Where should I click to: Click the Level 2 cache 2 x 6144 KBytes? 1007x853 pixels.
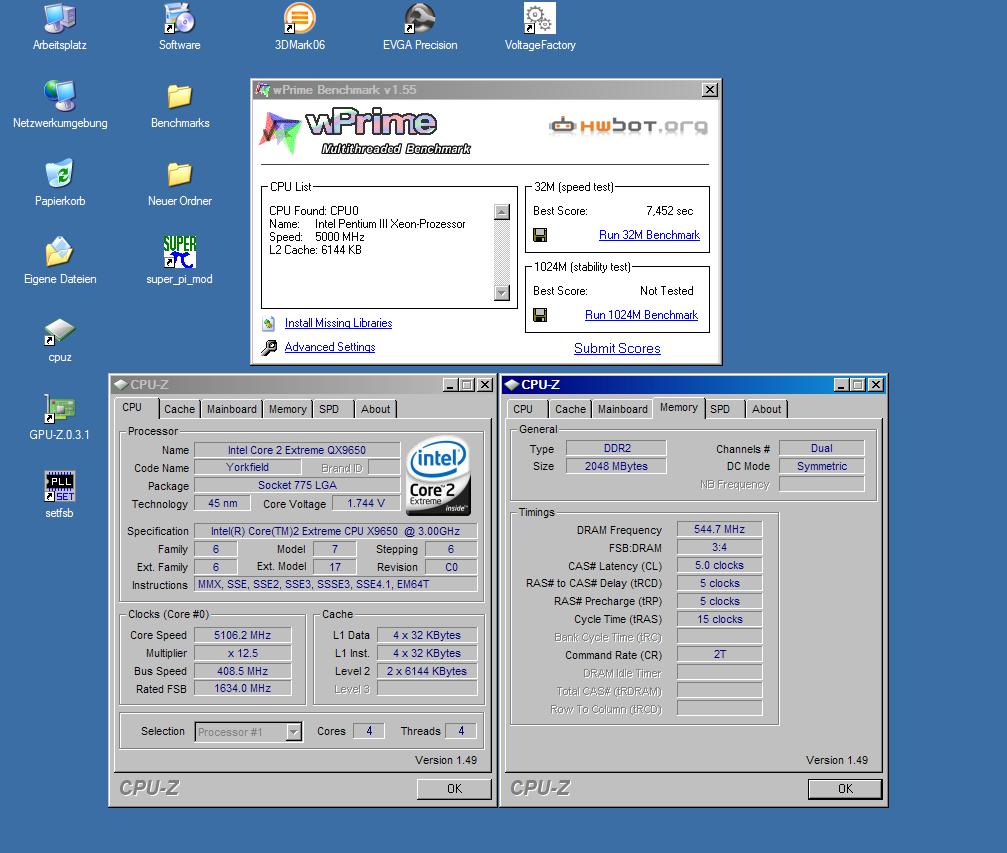(x=427, y=671)
